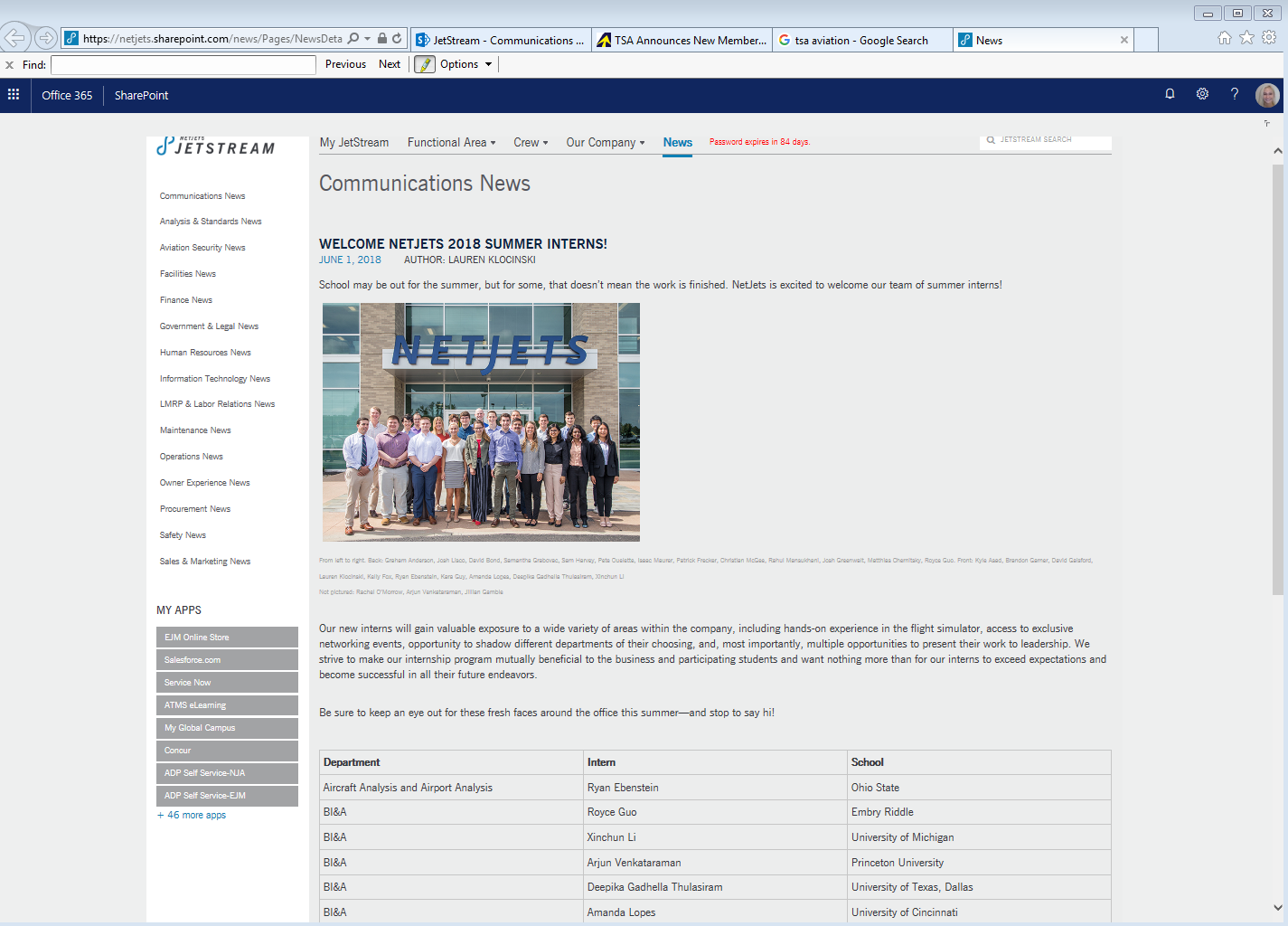The width and height of the screenshot is (1288, 926).
Task: Open Owner Experience News link
Action: pos(205,483)
